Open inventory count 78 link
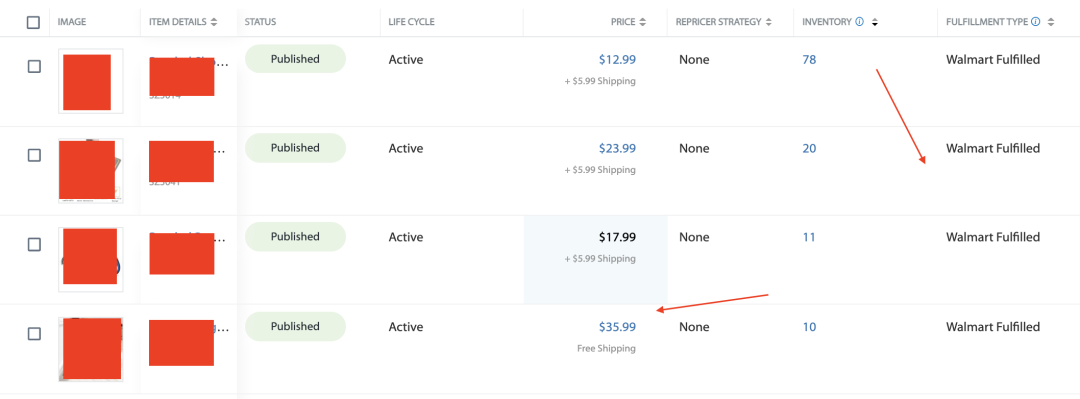The height and width of the screenshot is (399, 1080). (x=809, y=59)
